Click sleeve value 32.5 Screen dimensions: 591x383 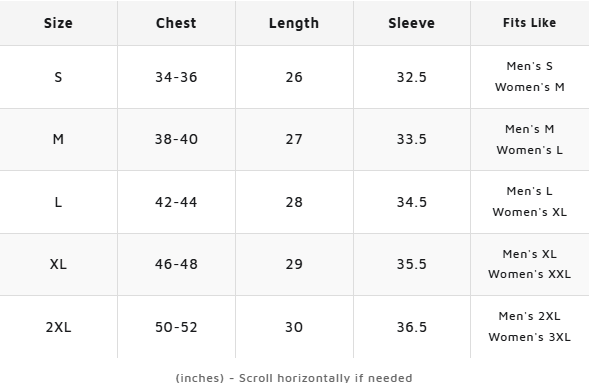pos(412,77)
